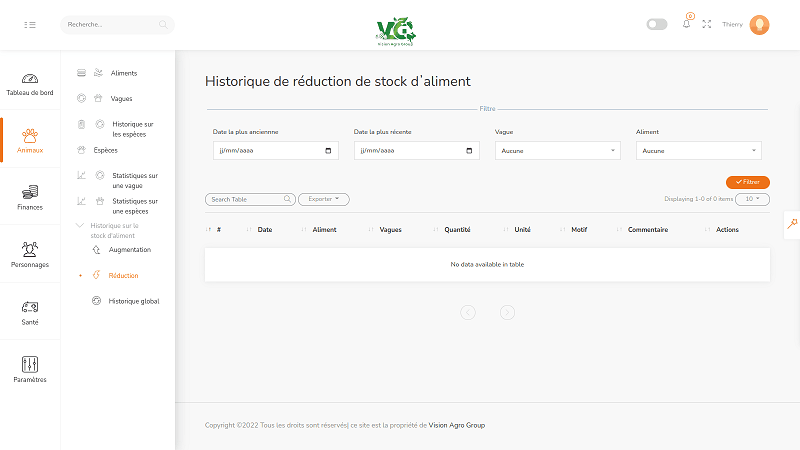Screen dimensions: 800x450
Task: Expand the Aliment filter dropdown
Action: point(699,151)
